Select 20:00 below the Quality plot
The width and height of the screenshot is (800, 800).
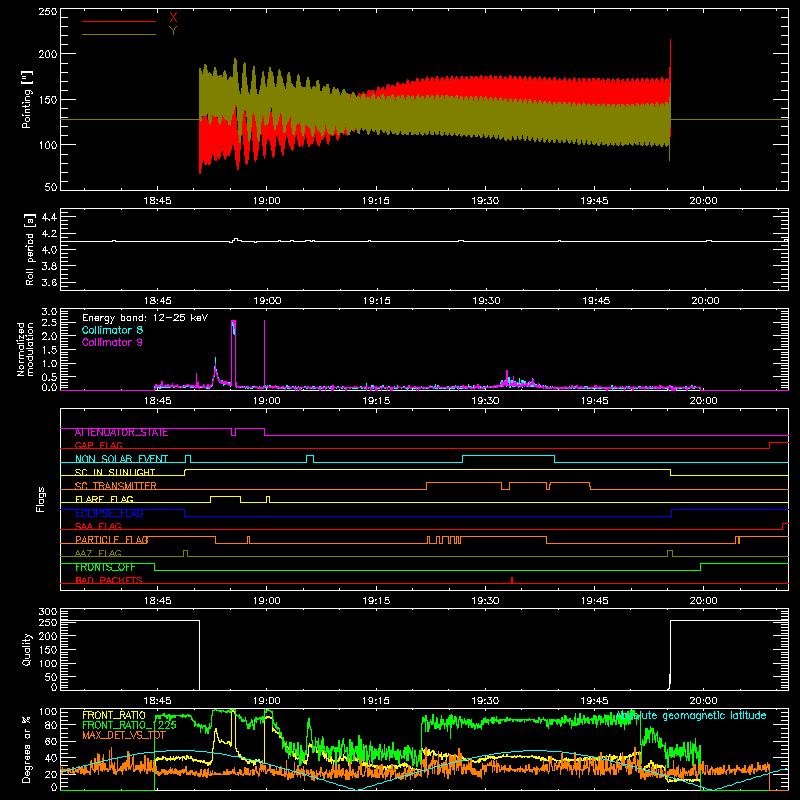[703, 701]
